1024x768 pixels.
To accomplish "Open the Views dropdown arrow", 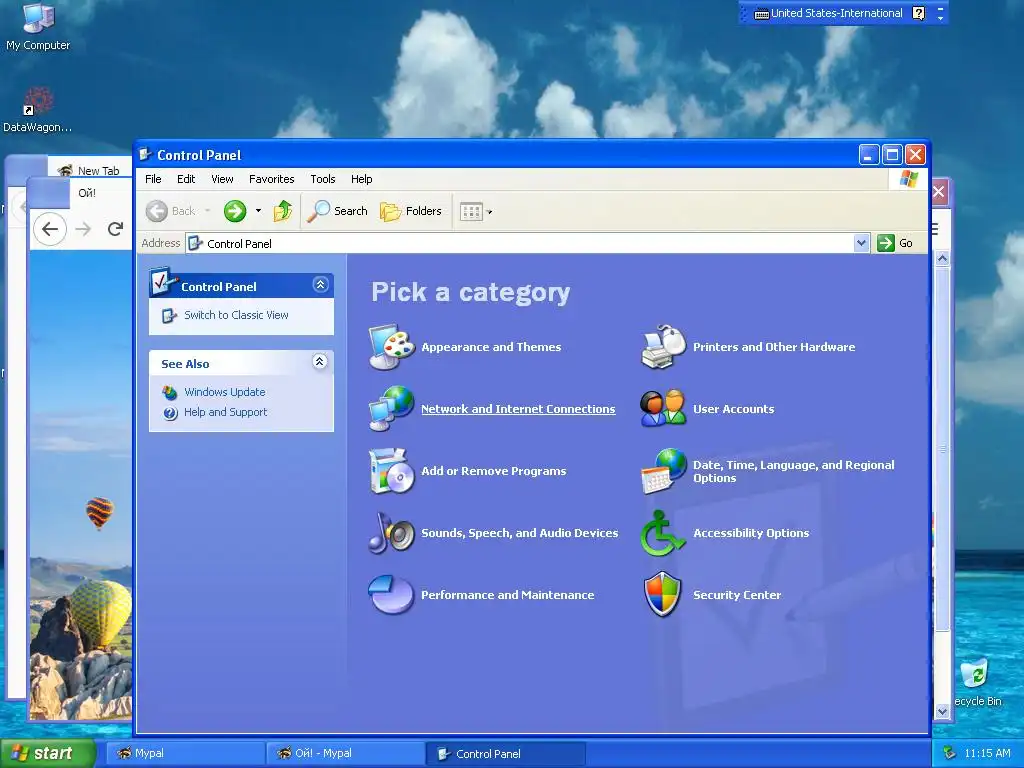I will (x=490, y=212).
